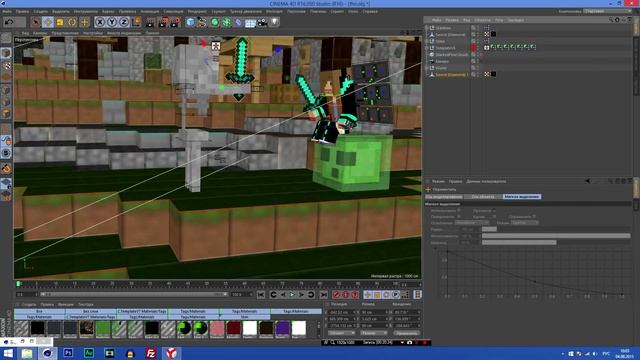Click the magnifier search icon in Object Manager
Screen dimensions: 640x360
pyautogui.click(x=611, y=20)
